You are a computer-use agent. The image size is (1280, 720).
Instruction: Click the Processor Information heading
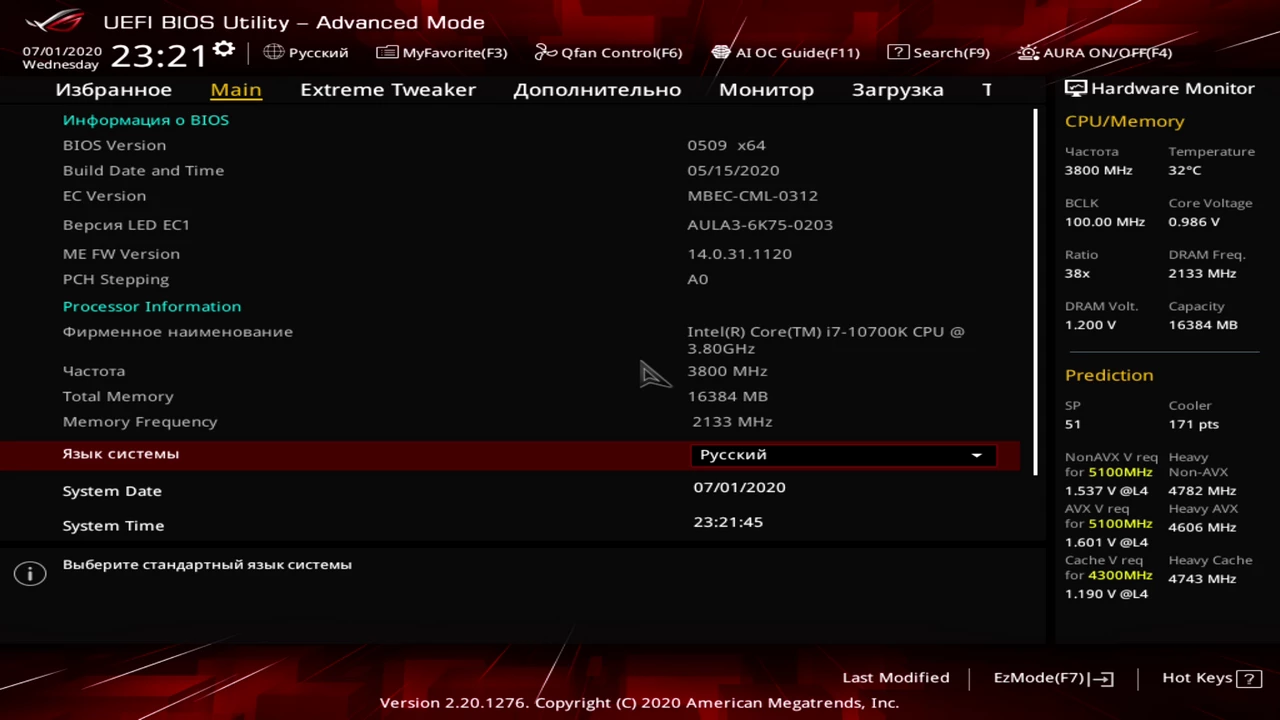coord(152,307)
